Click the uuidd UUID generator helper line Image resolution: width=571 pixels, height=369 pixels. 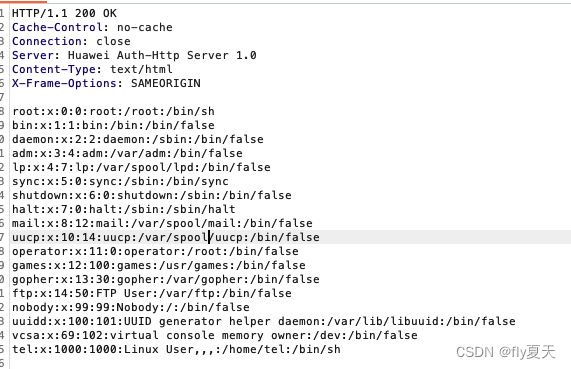264,321
